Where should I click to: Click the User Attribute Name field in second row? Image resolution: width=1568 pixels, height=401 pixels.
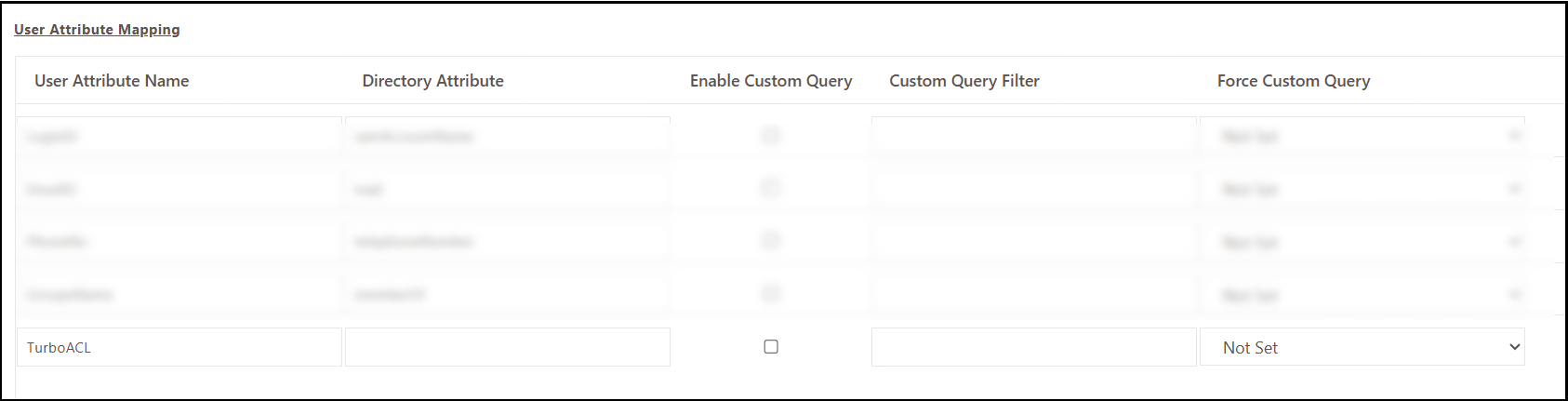tap(179, 189)
